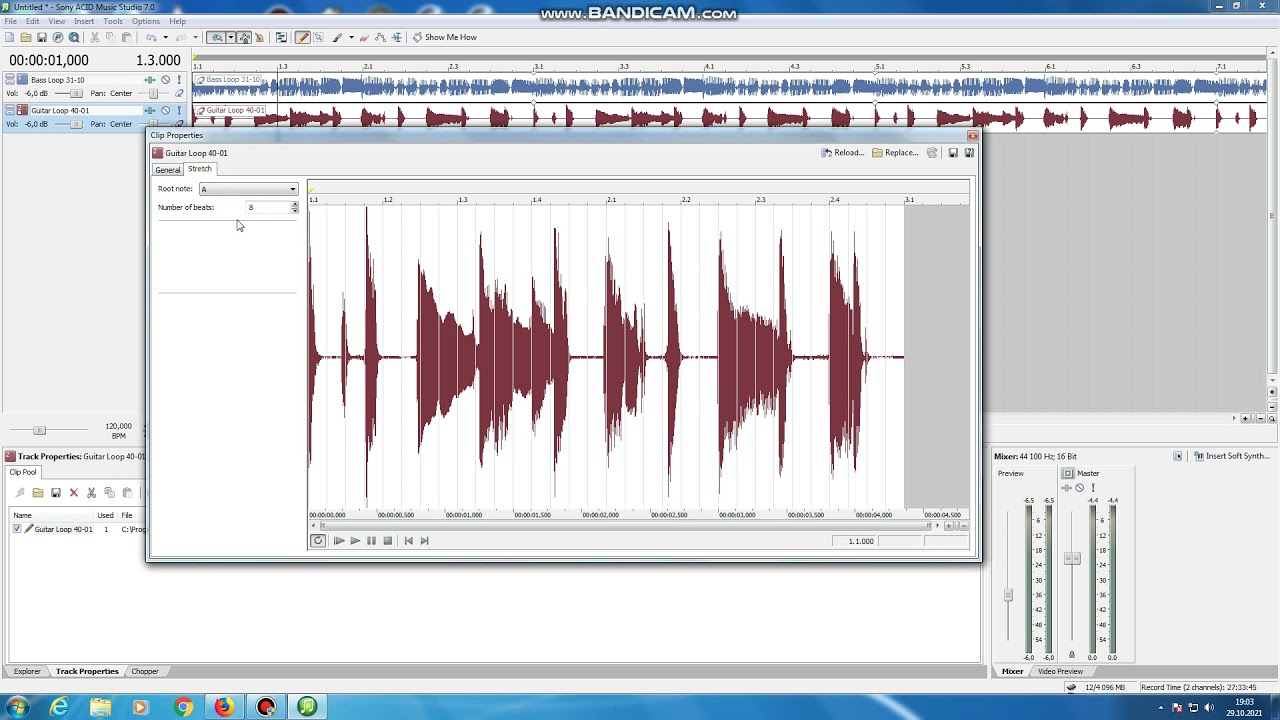Cut clip with Clip Pool scissors icon
The width and height of the screenshot is (1280, 720).
pos(91,492)
